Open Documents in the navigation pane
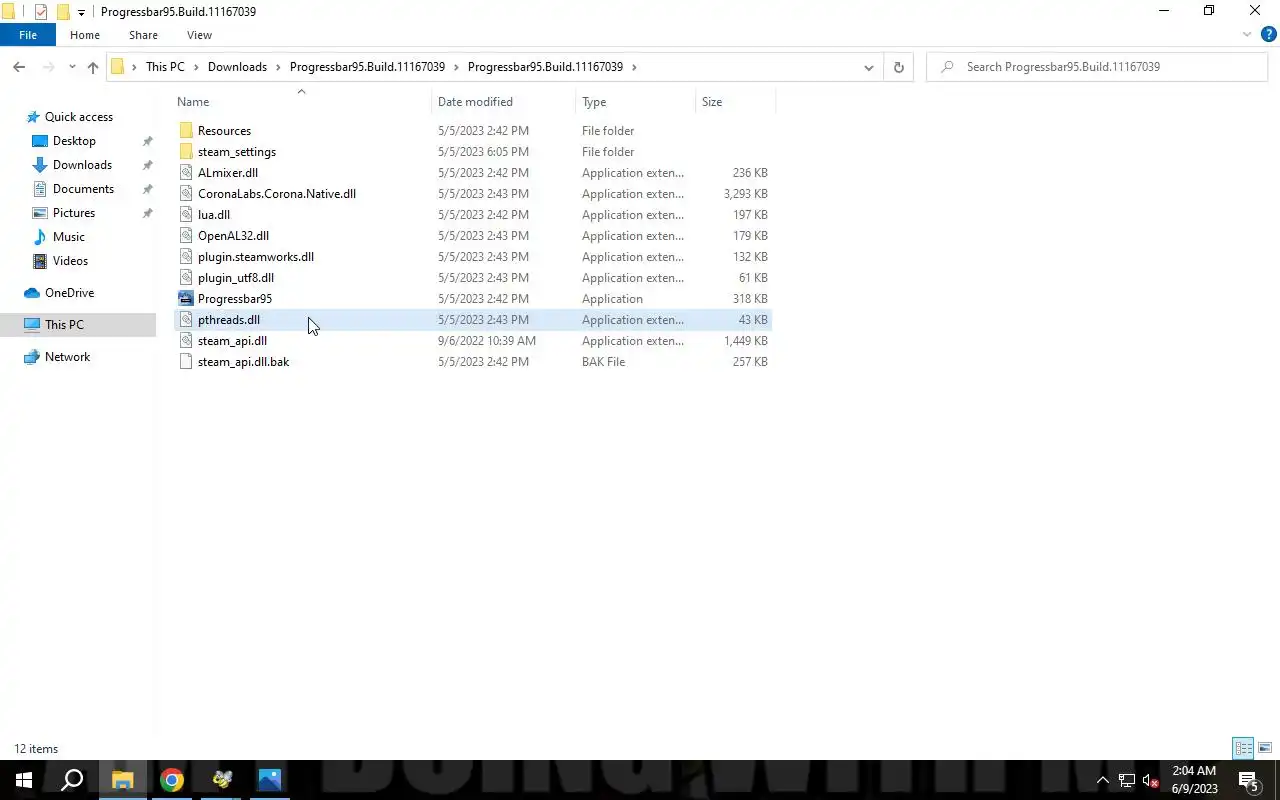This screenshot has height=800, width=1280. [83, 189]
